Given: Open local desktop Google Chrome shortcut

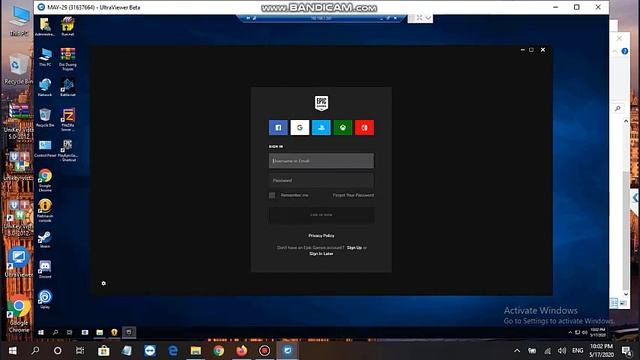Looking at the screenshot, I should pos(18,315).
